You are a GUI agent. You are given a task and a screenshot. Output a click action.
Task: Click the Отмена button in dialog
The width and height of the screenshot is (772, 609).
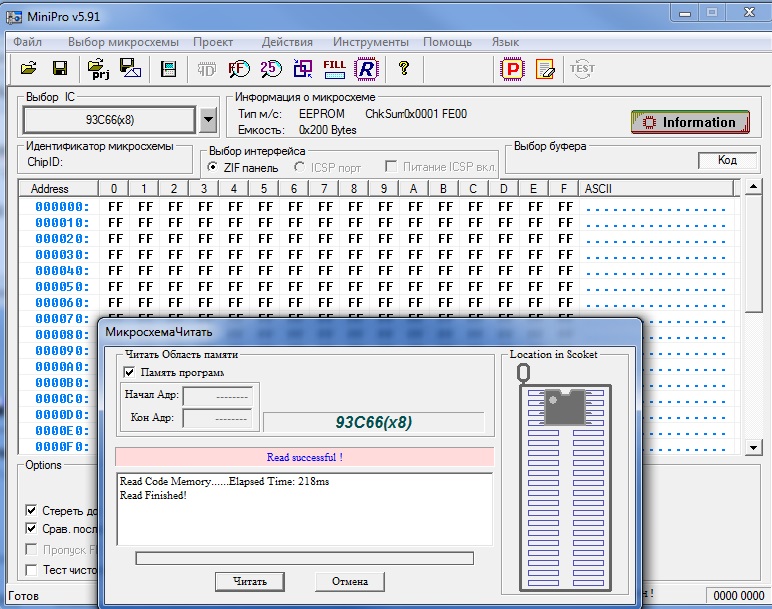350,581
